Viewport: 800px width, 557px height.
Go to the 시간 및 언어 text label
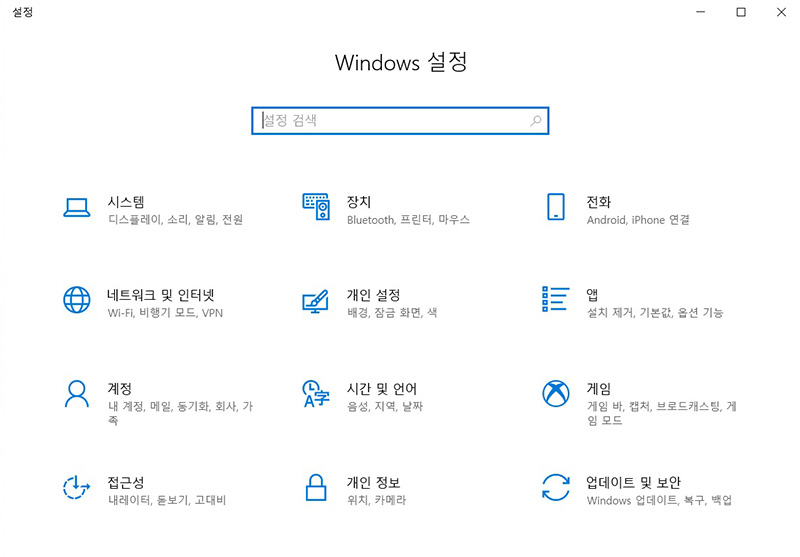pos(382,388)
